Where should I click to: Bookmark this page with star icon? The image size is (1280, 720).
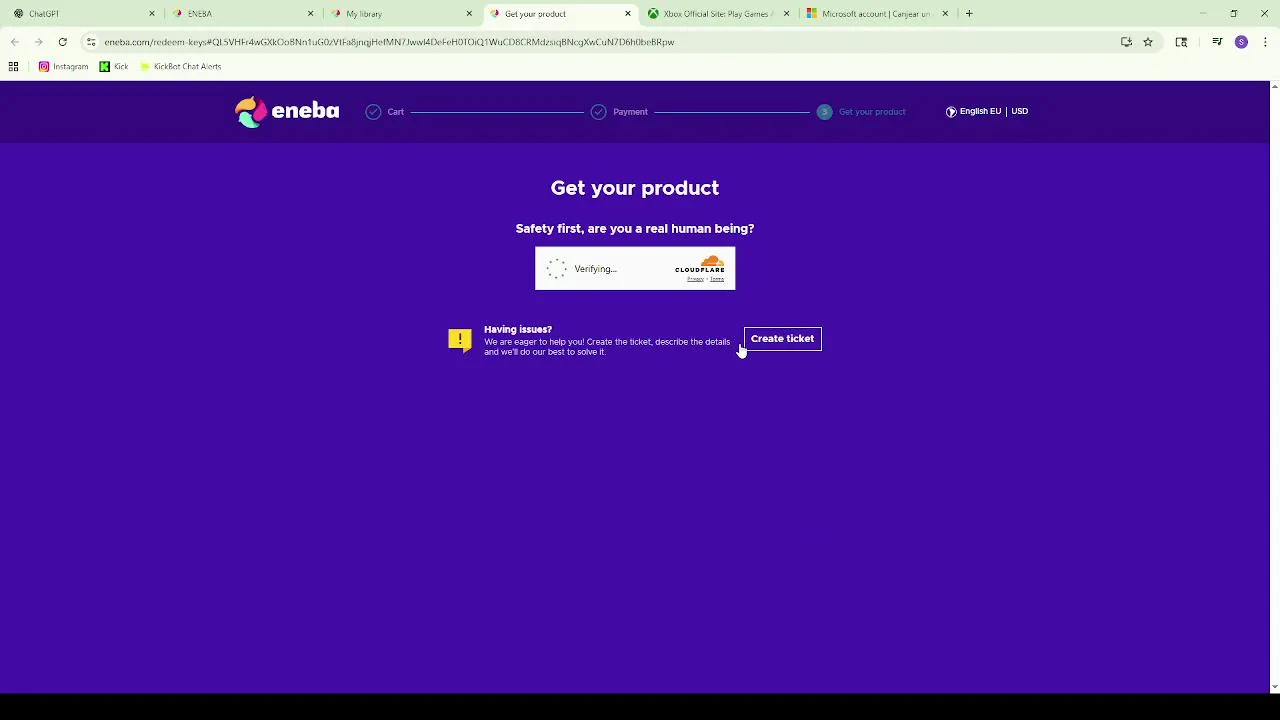point(1148,42)
